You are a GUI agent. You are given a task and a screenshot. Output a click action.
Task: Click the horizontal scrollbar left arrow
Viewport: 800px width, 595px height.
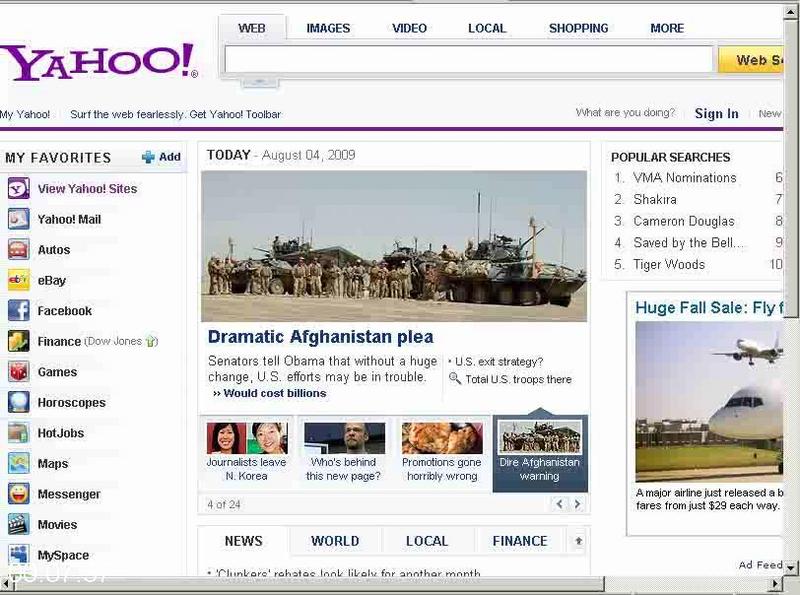(x=6, y=583)
